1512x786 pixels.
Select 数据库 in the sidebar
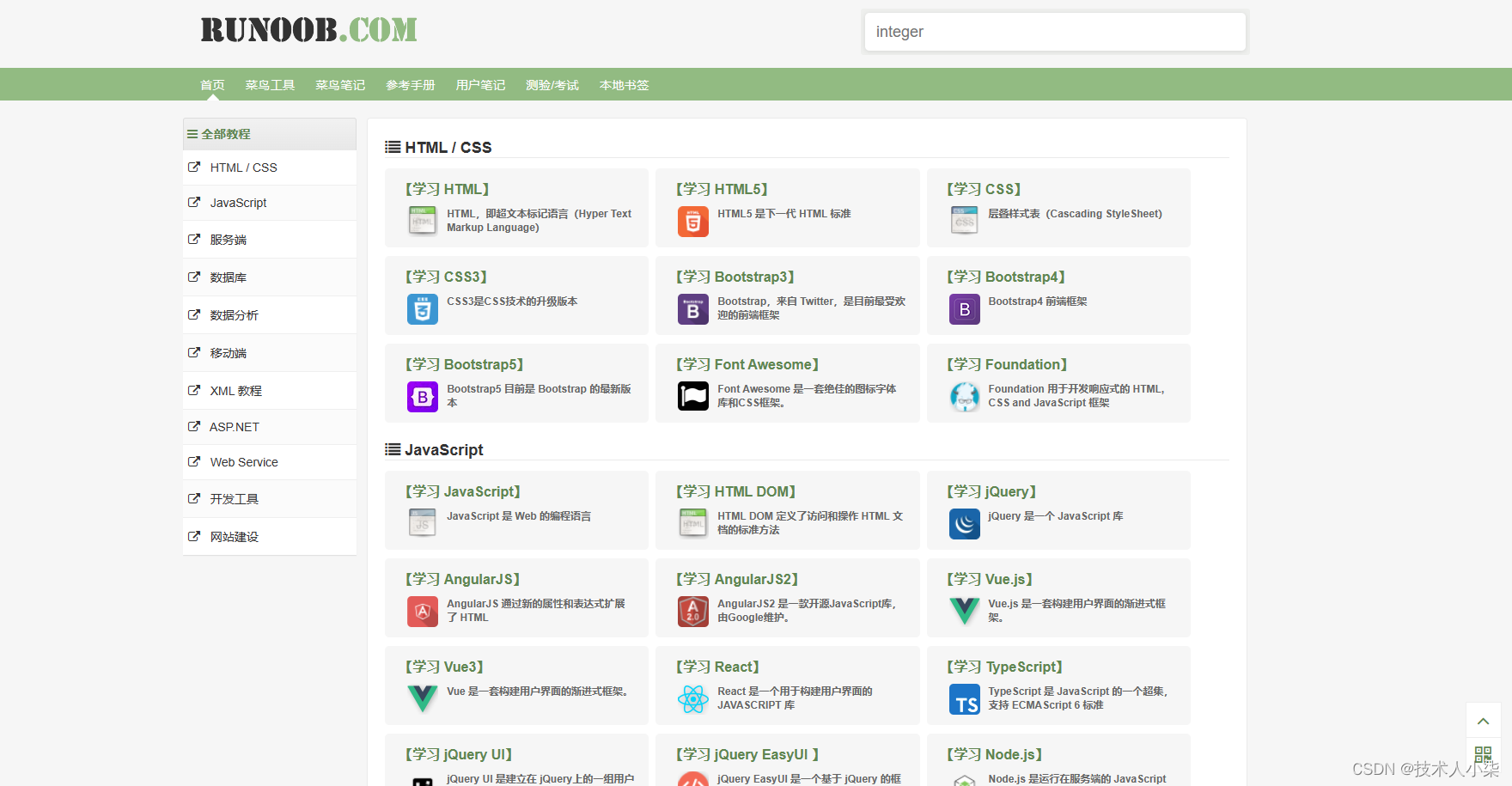pyautogui.click(x=270, y=277)
